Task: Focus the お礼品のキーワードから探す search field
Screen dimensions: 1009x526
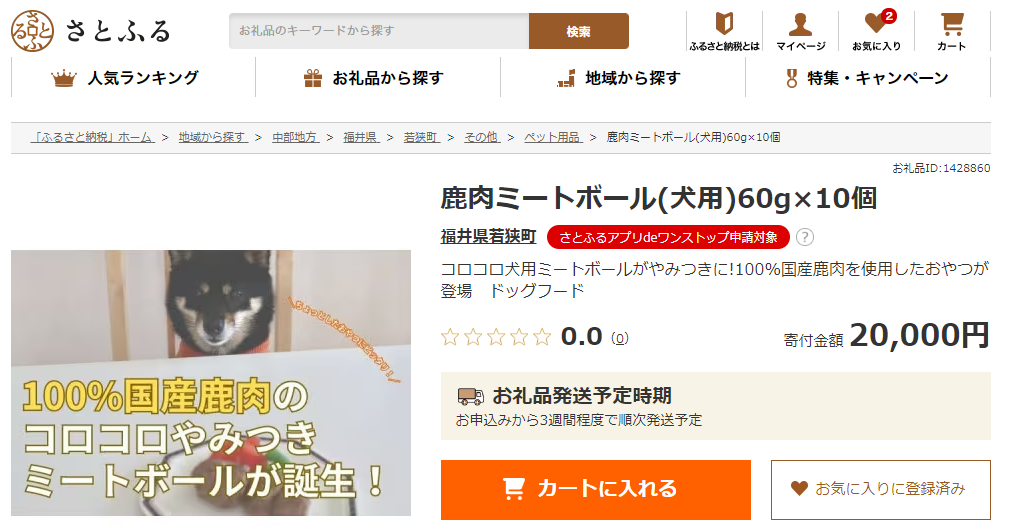Action: tap(379, 31)
